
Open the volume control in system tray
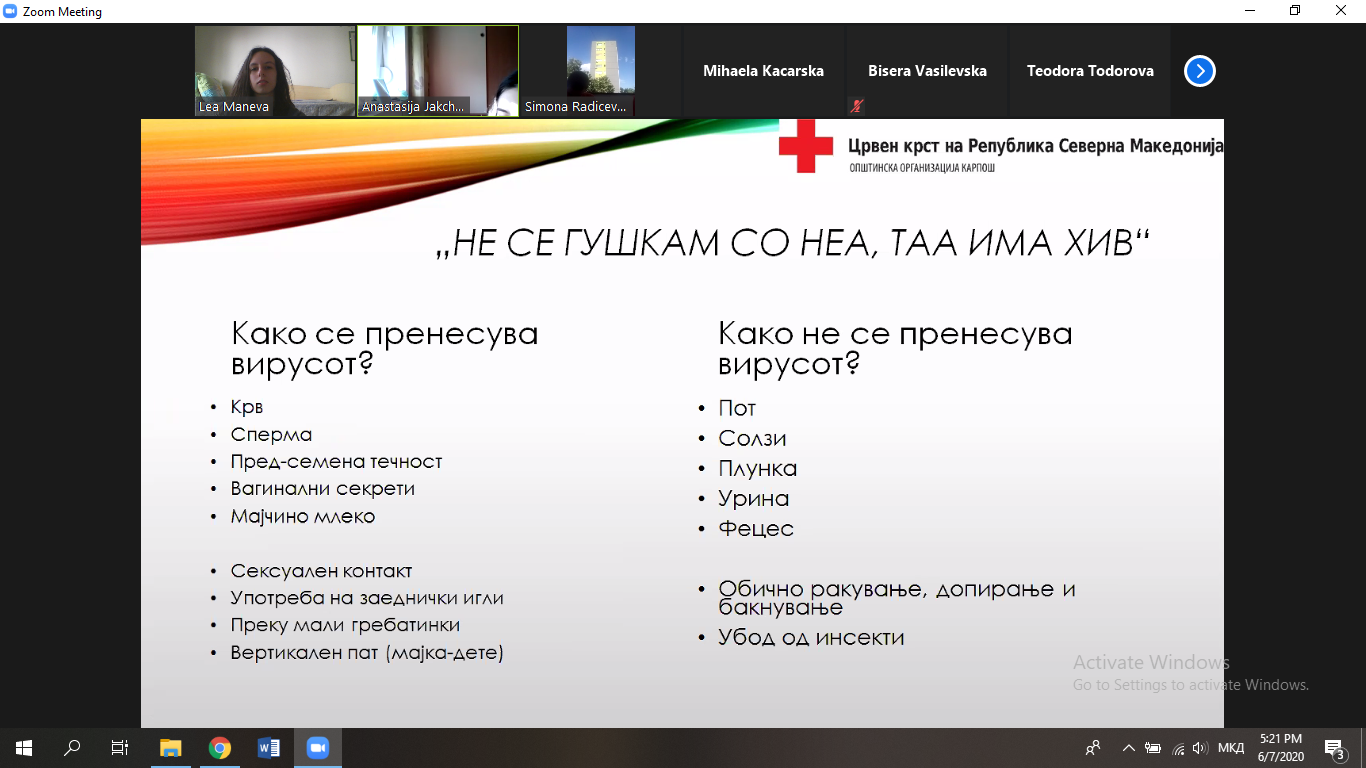[x=1200, y=748]
